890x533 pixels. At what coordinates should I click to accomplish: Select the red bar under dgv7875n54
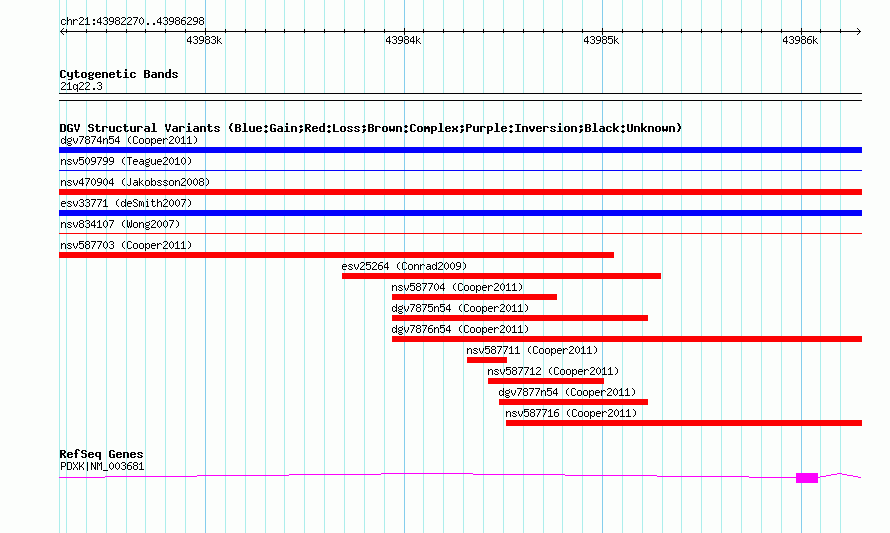coord(520,318)
